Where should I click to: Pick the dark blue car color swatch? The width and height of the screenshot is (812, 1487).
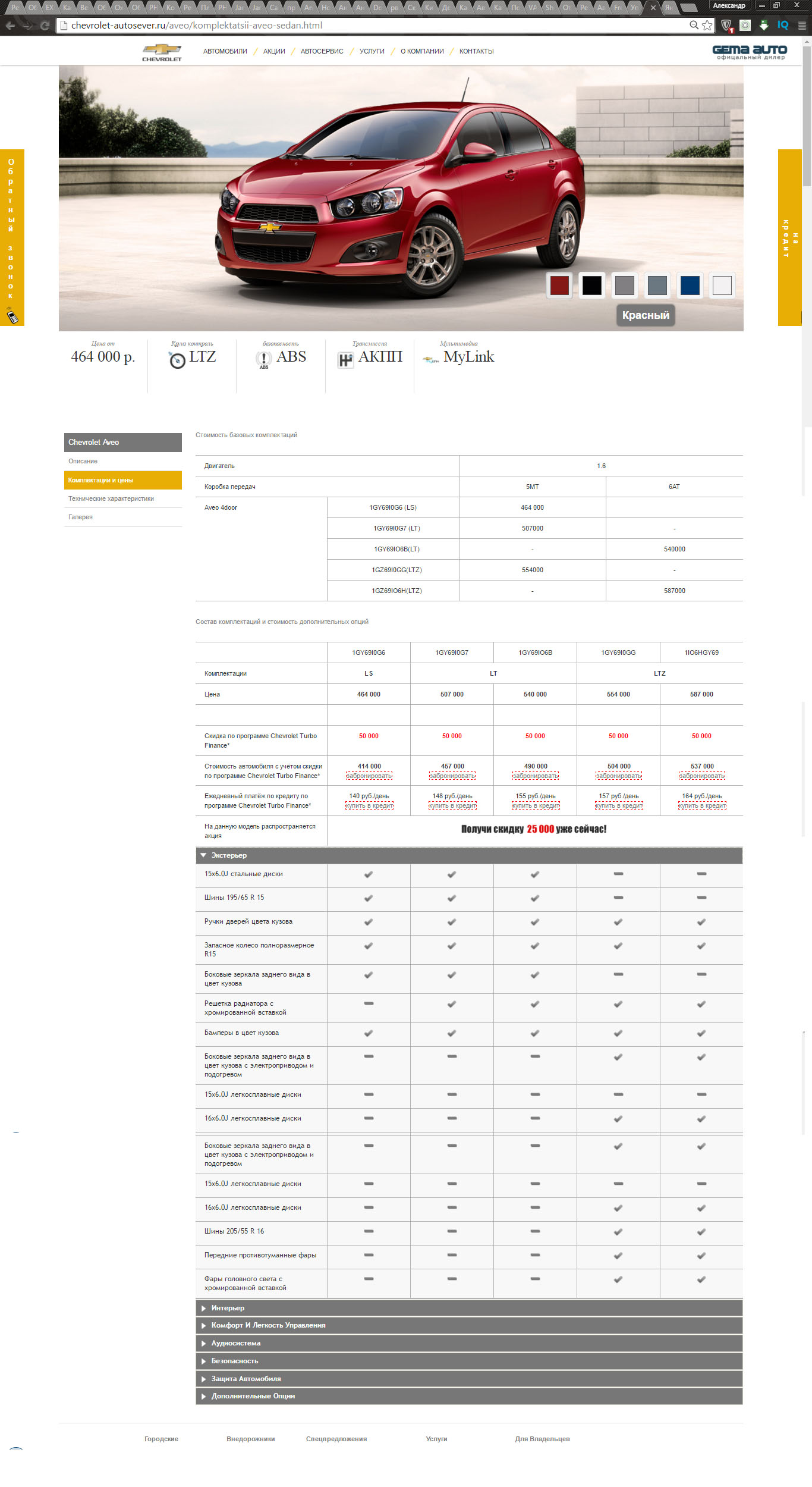pyautogui.click(x=690, y=286)
